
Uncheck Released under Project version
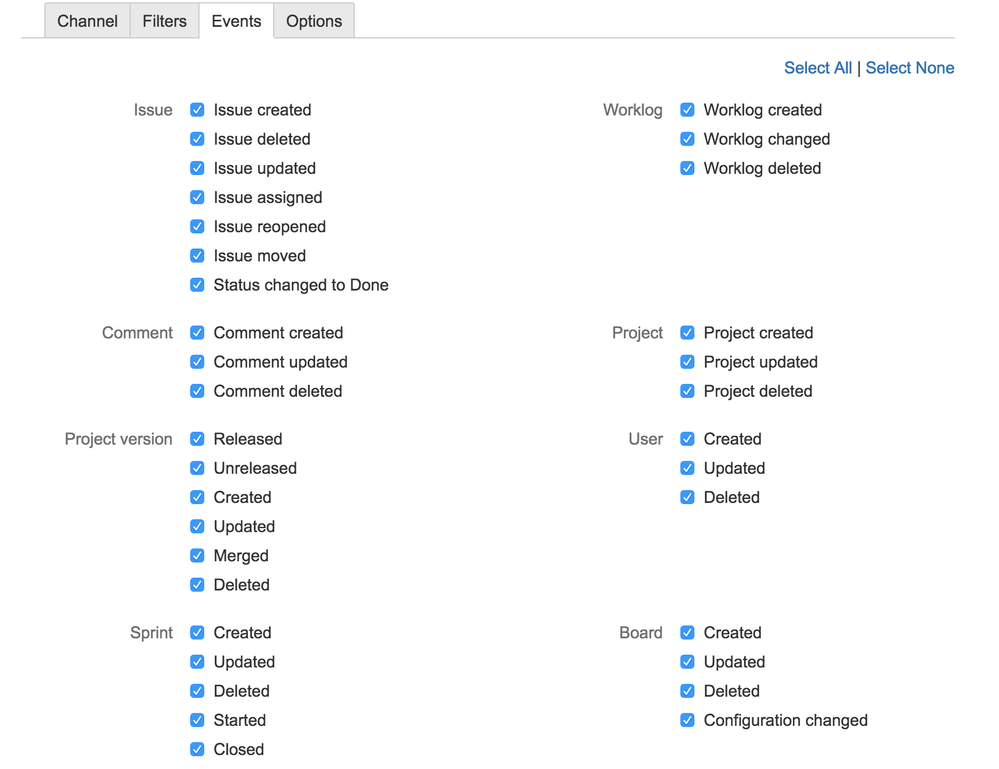click(197, 439)
